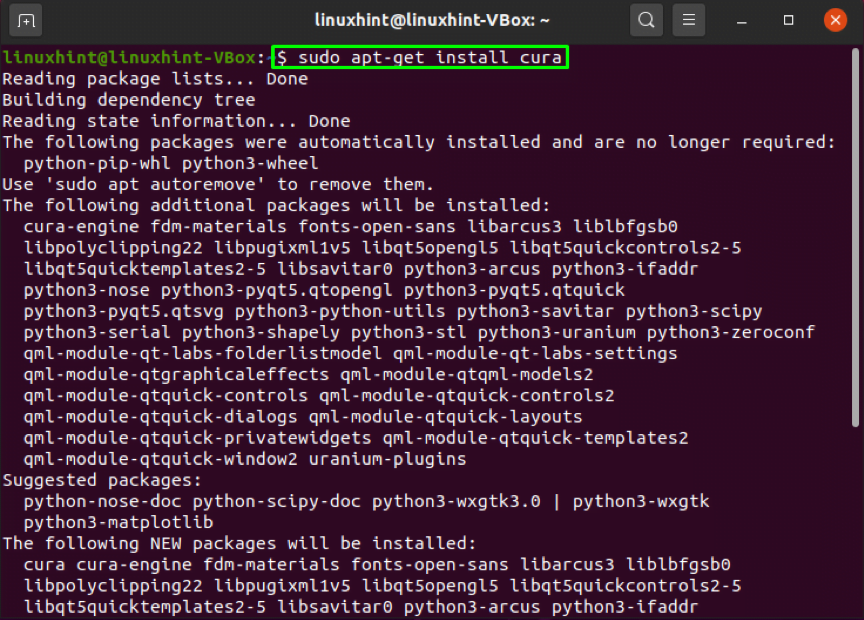Click 'qml-module-qtquick-window2' package name

click(160, 459)
